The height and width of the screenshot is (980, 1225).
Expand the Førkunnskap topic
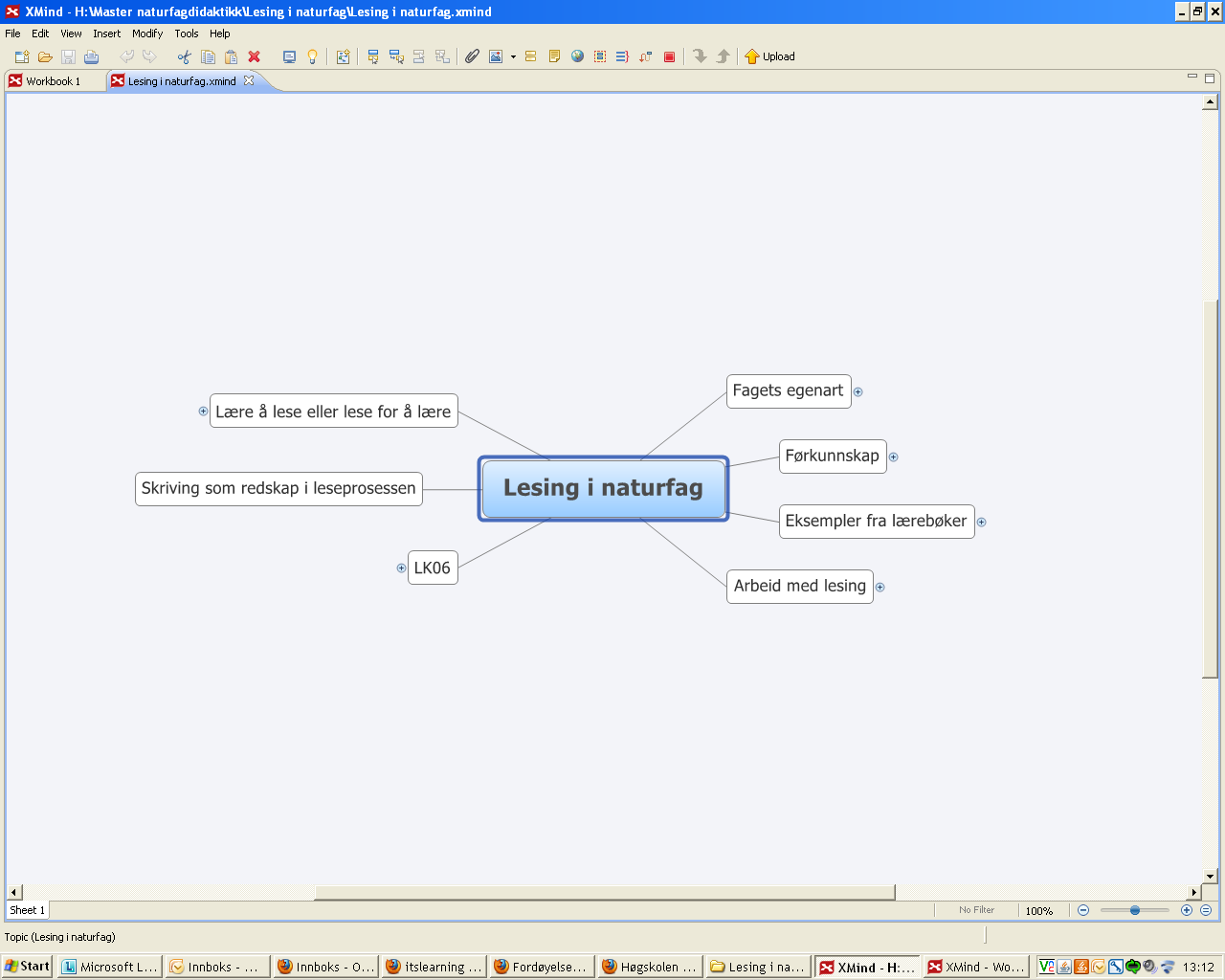pyautogui.click(x=894, y=457)
